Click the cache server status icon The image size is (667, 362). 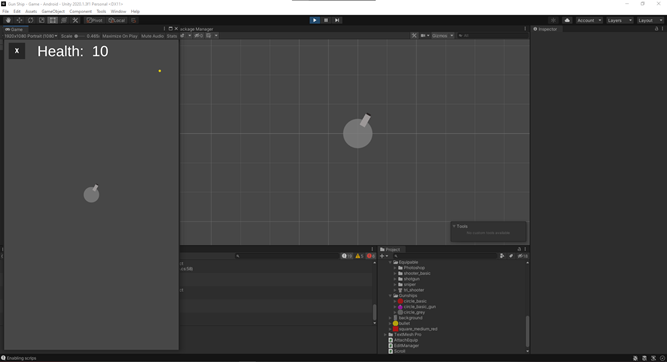pyautogui.click(x=644, y=358)
